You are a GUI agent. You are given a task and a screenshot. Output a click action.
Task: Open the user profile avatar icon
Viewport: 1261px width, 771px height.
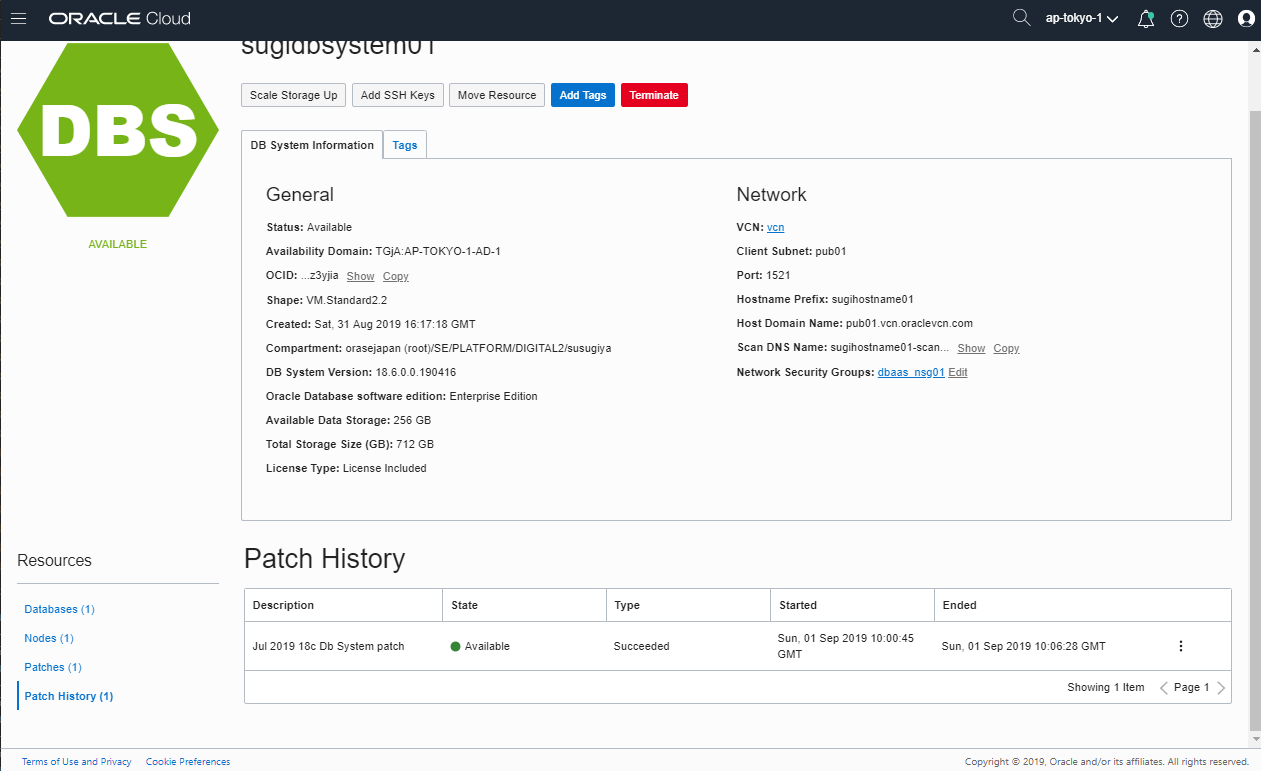point(1246,18)
